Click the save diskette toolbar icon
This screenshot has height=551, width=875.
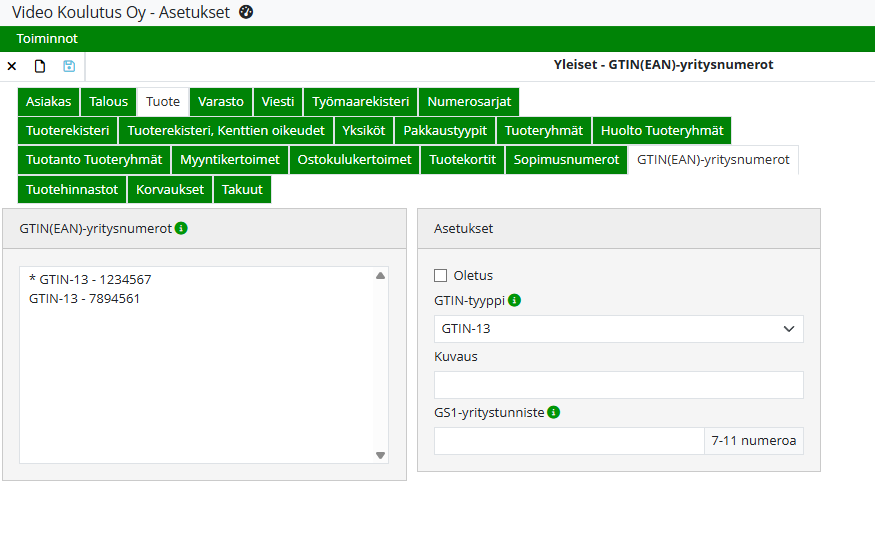[x=69, y=66]
